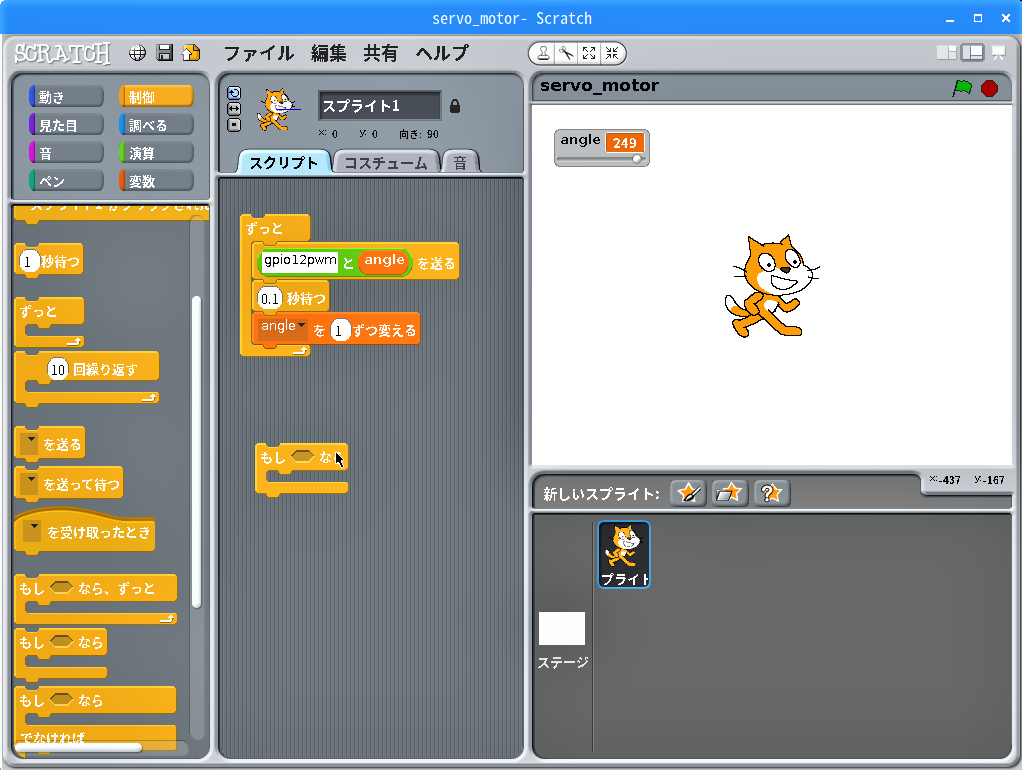1022x770 pixels.
Task: Click the 1 in the palette 秒待つ block
Action: [28, 261]
